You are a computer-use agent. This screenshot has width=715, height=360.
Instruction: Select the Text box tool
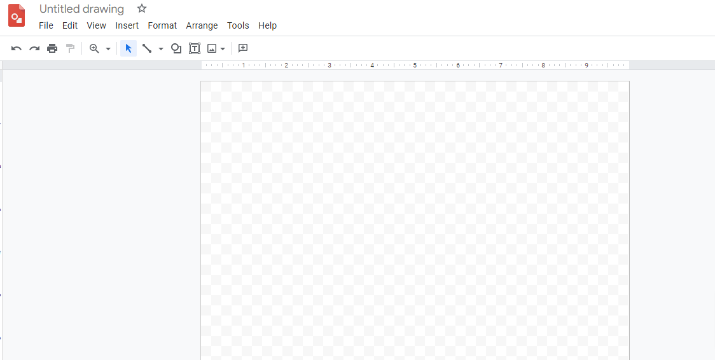195,48
